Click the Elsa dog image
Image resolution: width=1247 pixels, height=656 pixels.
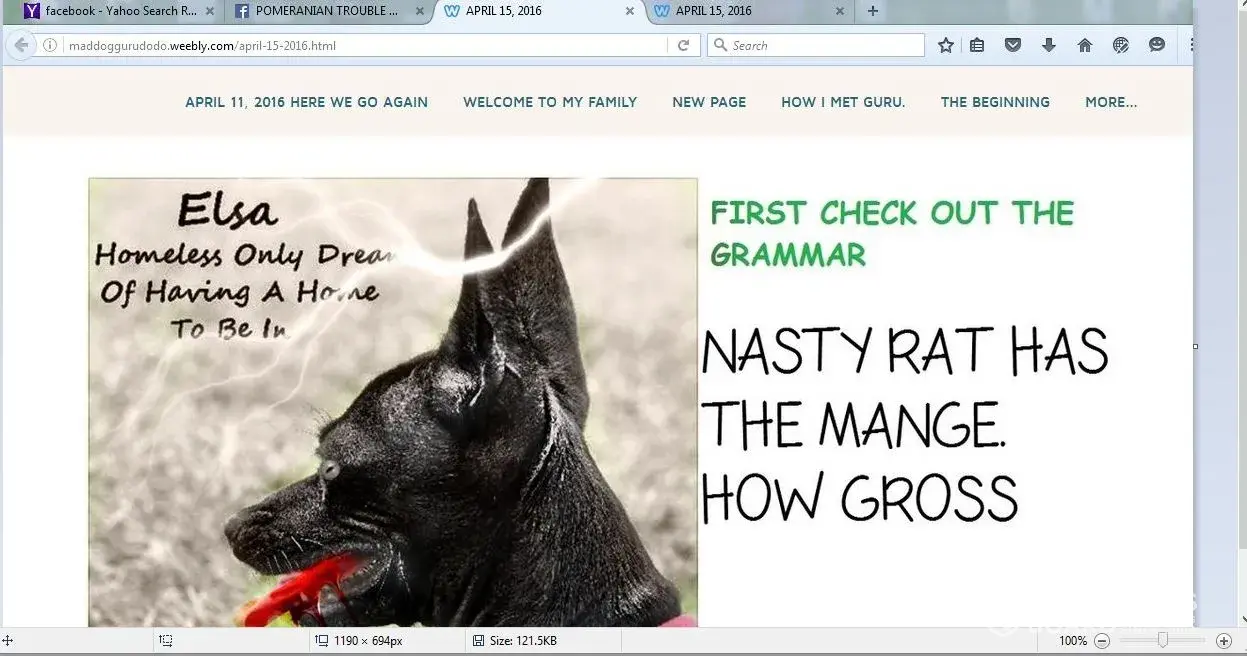tap(393, 402)
